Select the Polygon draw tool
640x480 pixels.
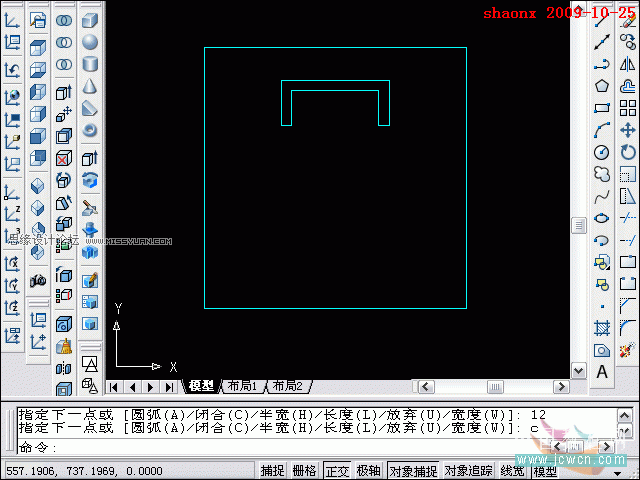602,86
